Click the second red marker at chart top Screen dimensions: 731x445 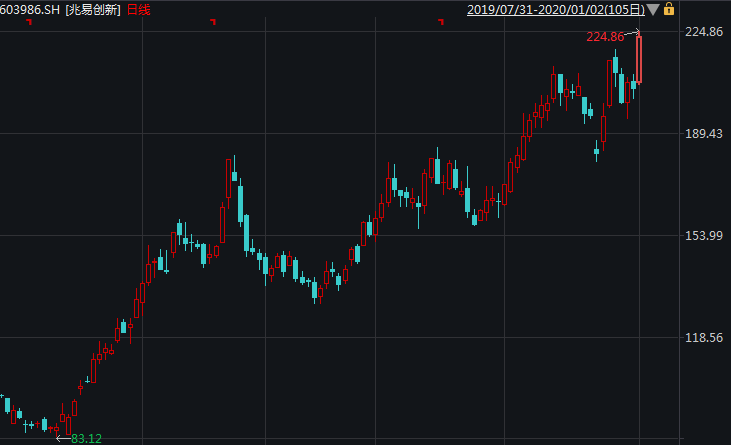[x=213, y=21]
